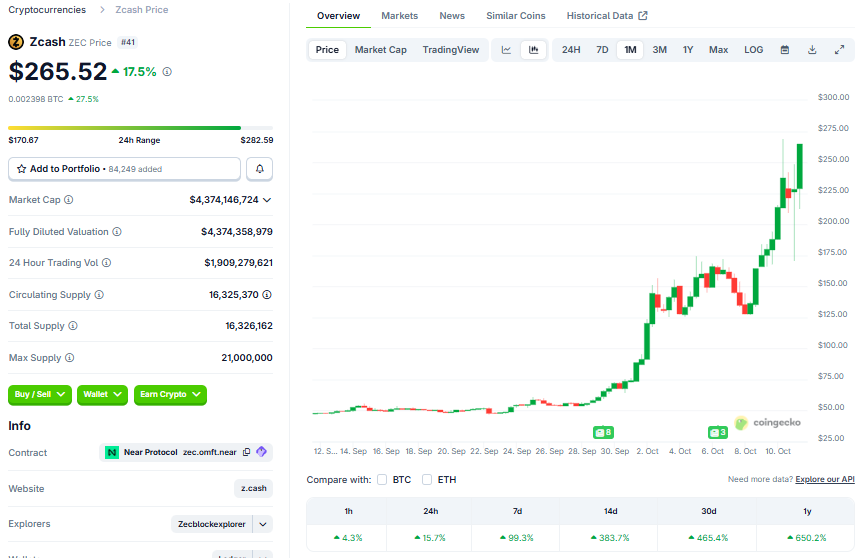Switch to line chart view icon
The width and height of the screenshot is (868, 558).
(506, 50)
